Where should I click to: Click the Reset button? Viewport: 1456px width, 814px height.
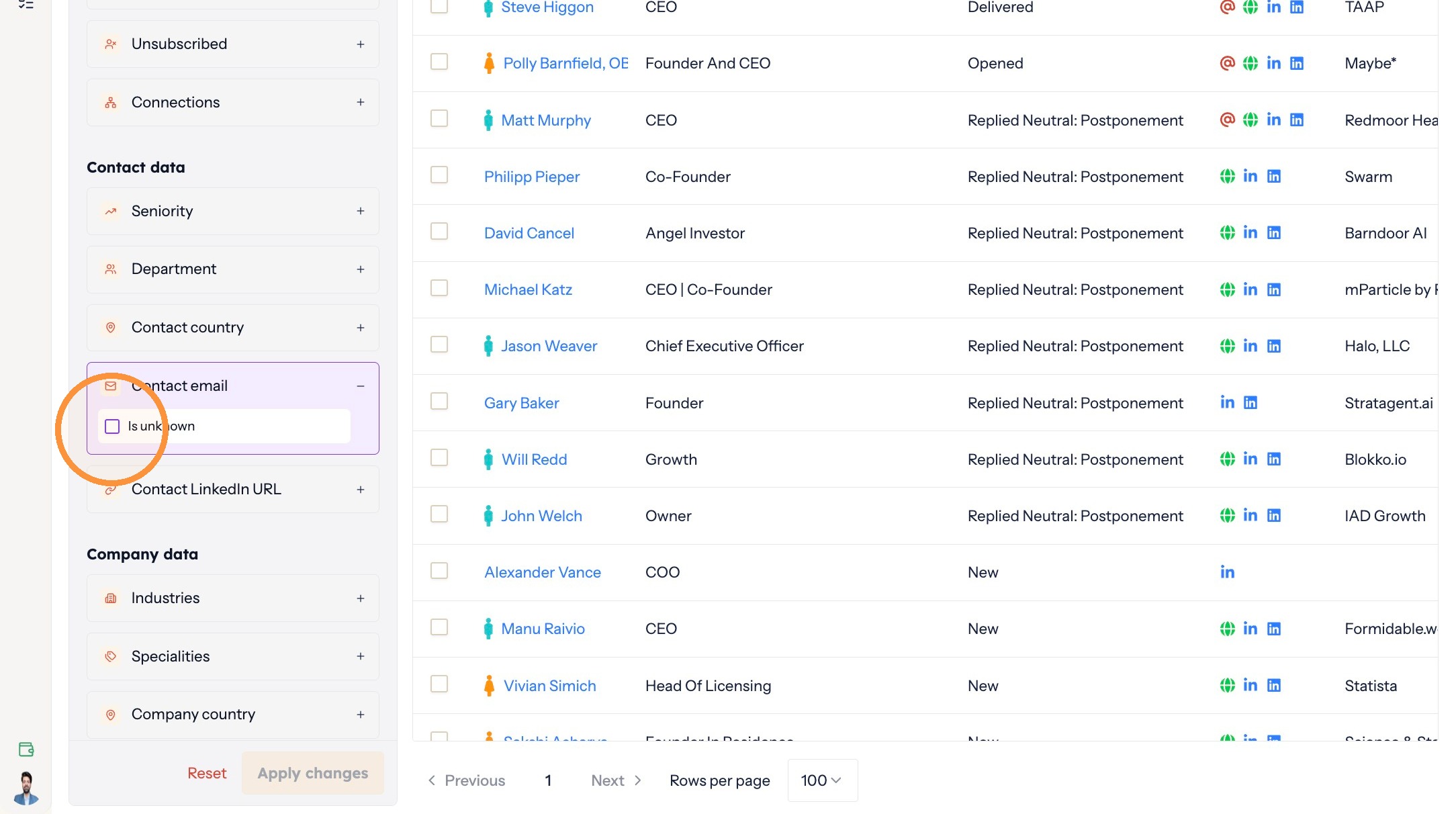click(x=207, y=773)
